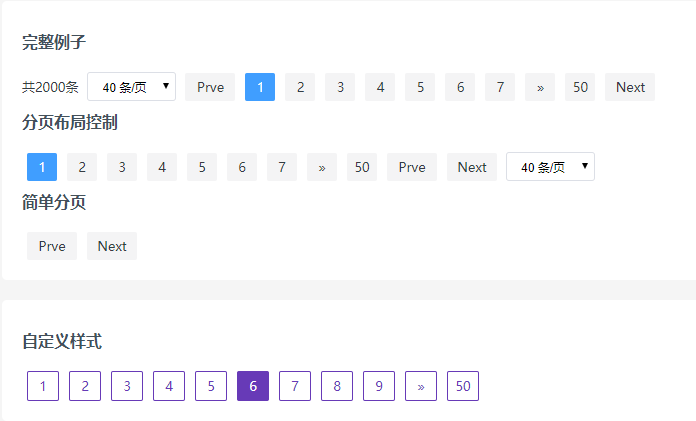Jump forward with » in the layout control row
Viewport: 696px width, 421px height.
point(322,167)
